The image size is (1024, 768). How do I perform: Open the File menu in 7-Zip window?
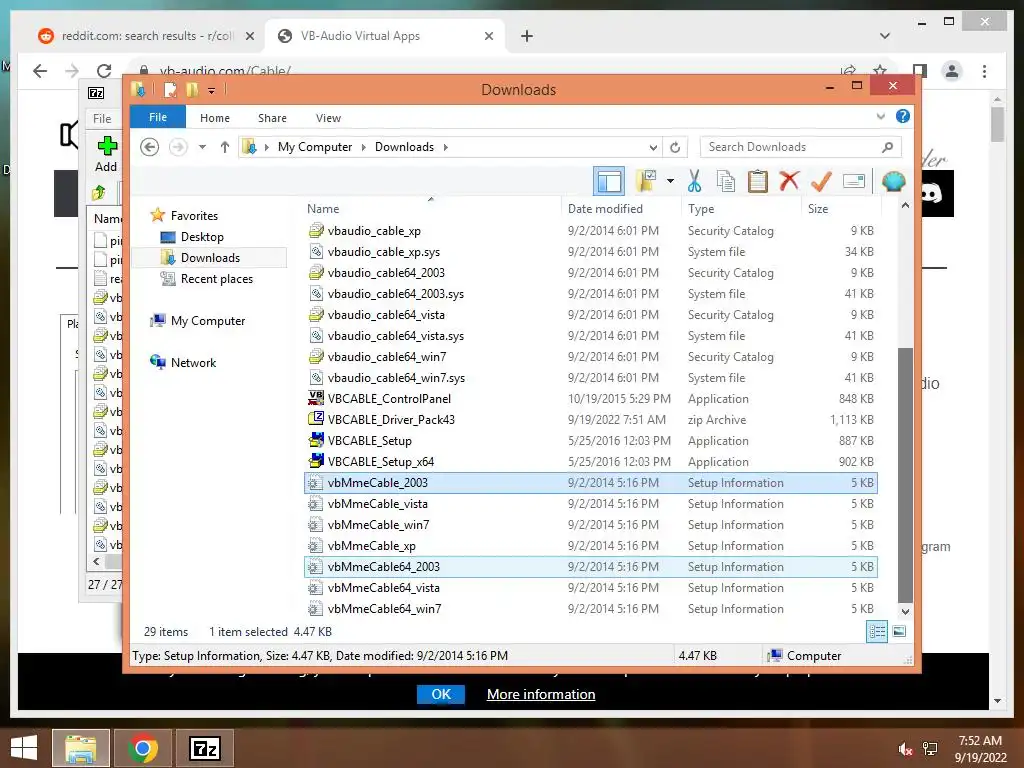pyautogui.click(x=102, y=118)
